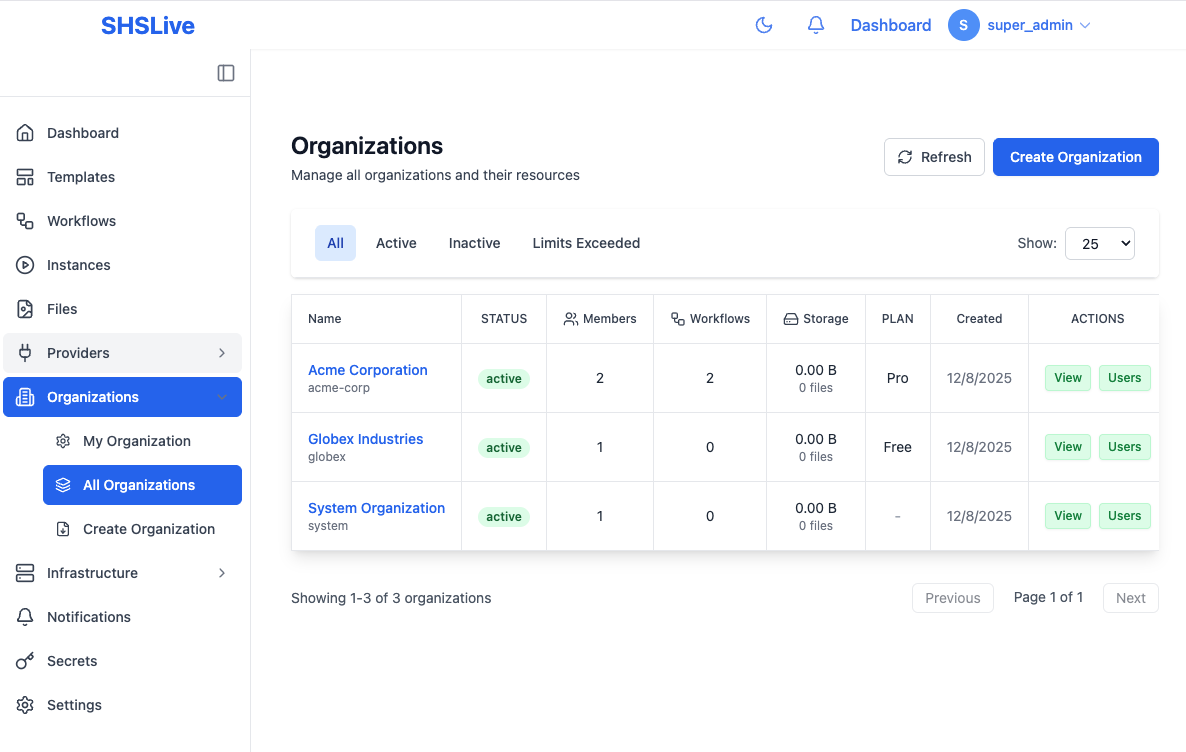Open the Globex Industries organization link
Viewport: 1186px width, 752px height.
click(365, 438)
